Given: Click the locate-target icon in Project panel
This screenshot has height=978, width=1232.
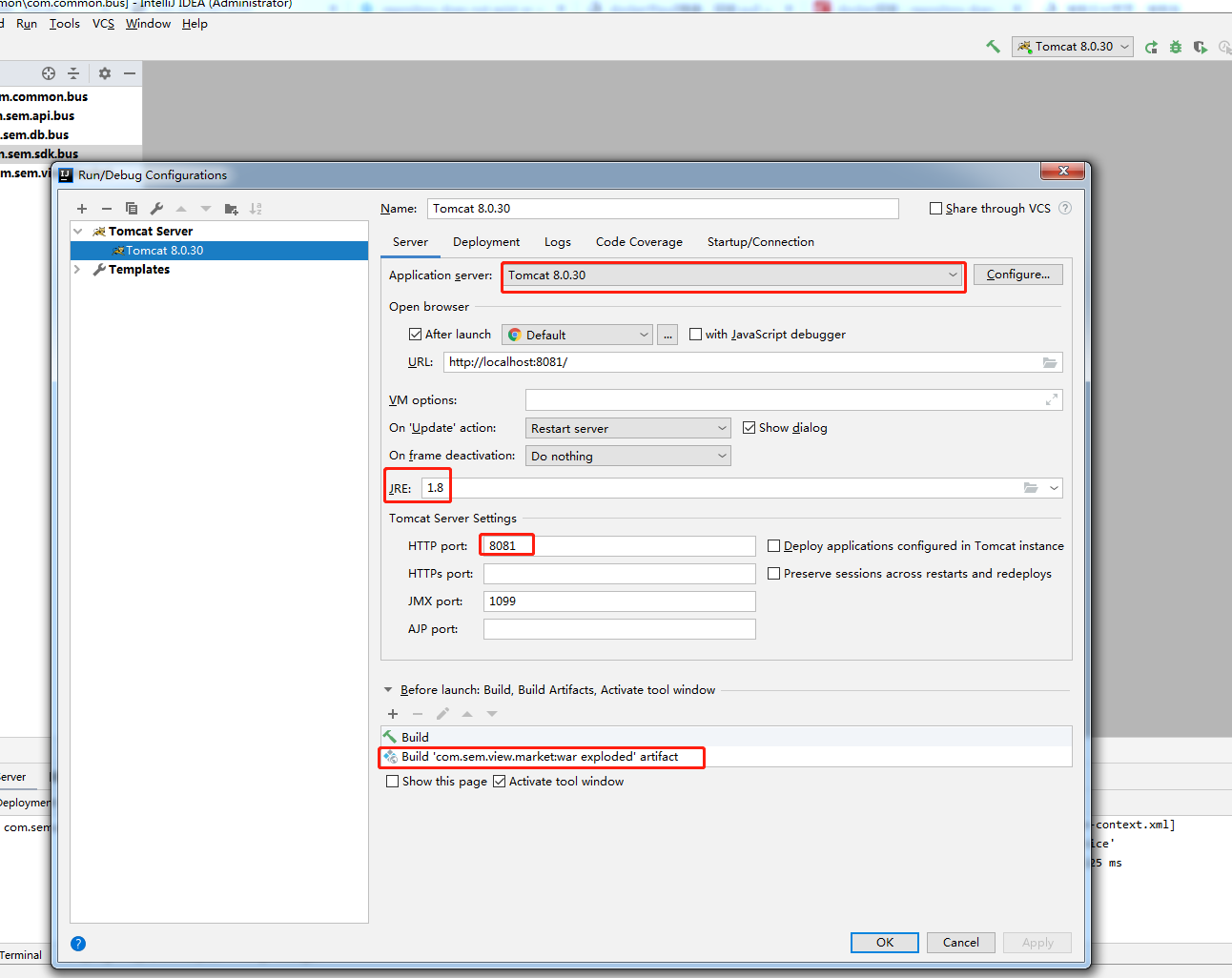Looking at the screenshot, I should point(49,73).
